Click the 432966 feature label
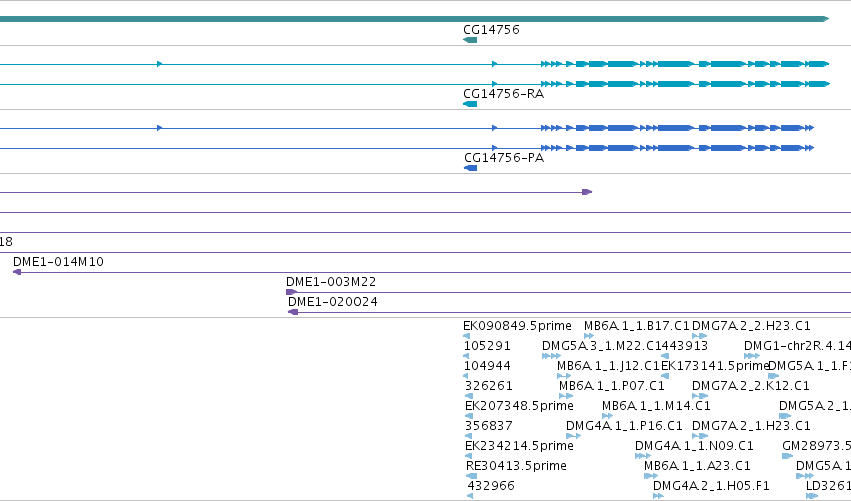This screenshot has width=851, height=501. pos(491,486)
